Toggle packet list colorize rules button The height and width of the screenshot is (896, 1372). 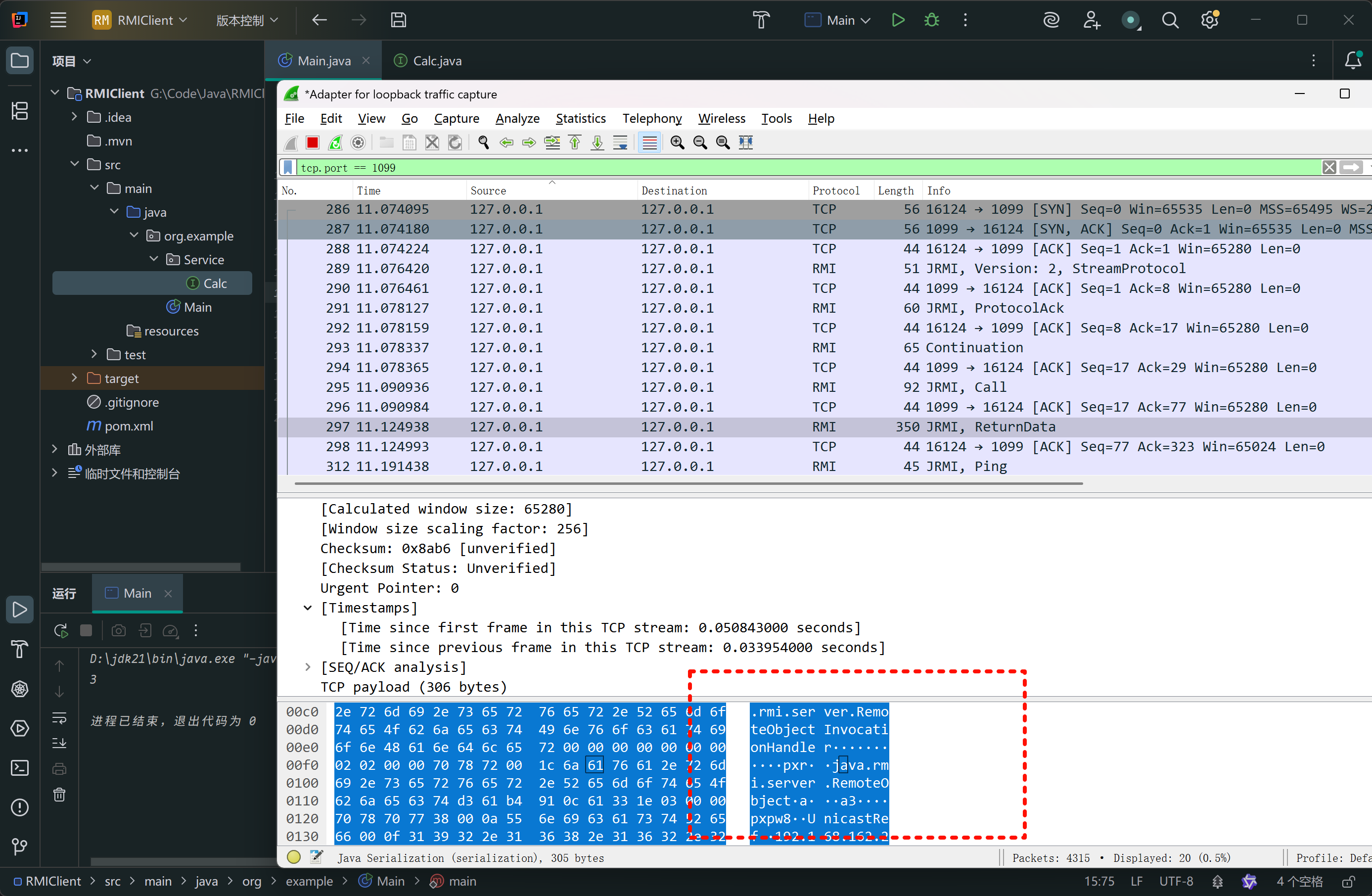(650, 142)
